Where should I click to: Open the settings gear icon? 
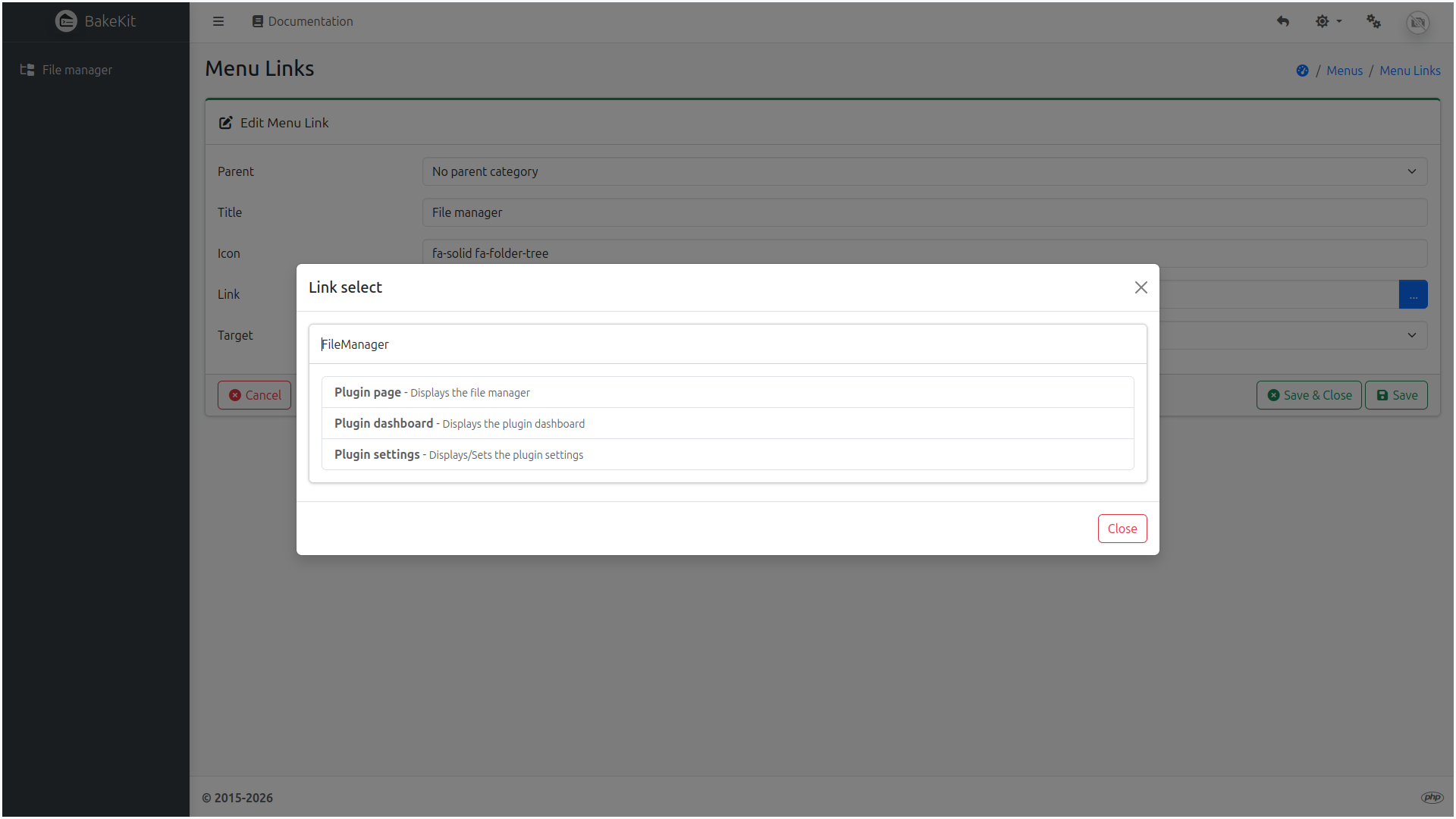1322,21
